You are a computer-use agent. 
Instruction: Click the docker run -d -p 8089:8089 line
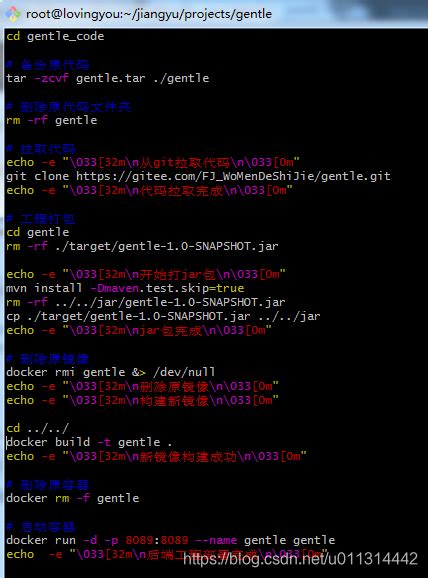(x=171, y=540)
